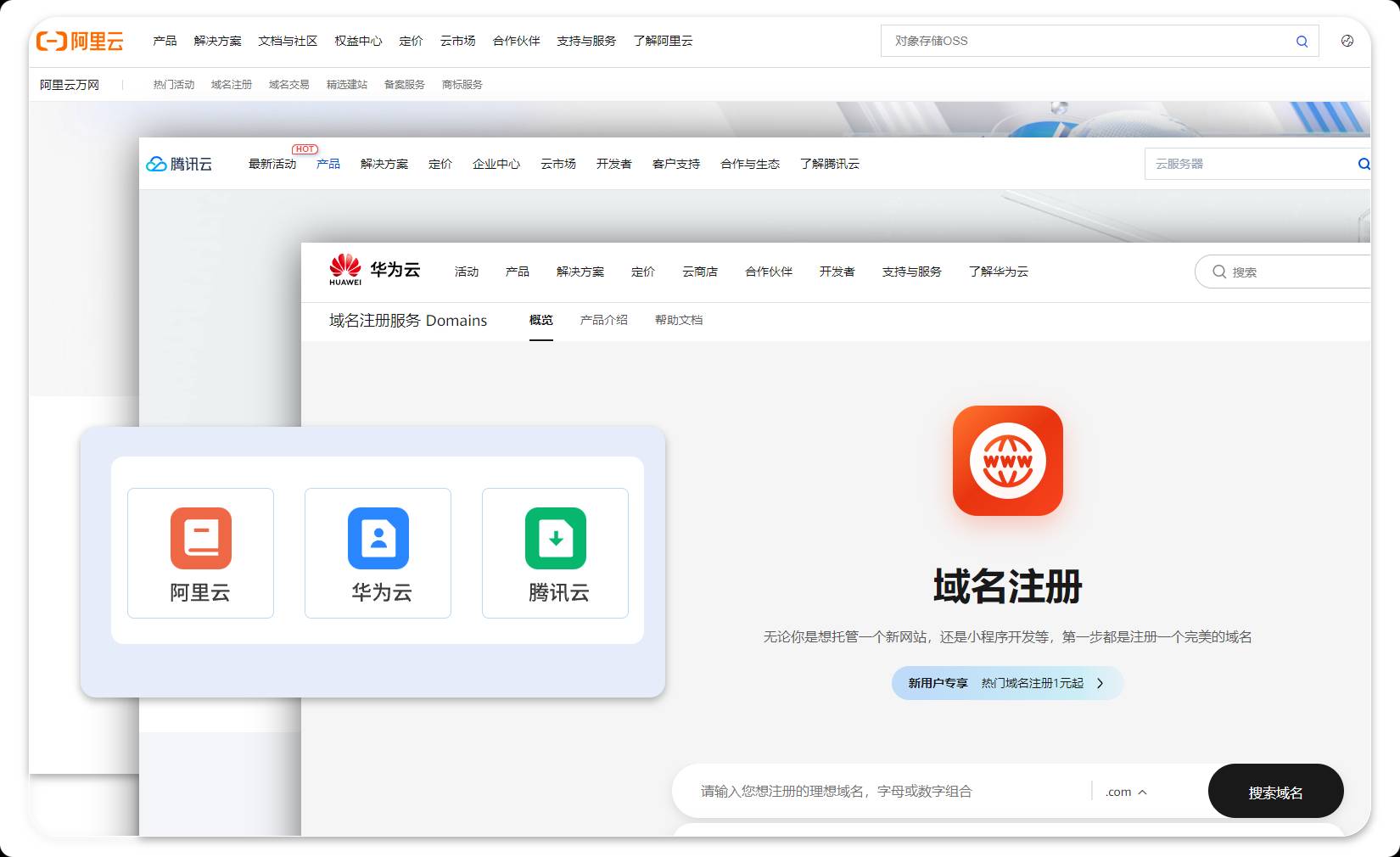The height and width of the screenshot is (857, 1400).
Task: Open 云商店 in the Huawei Cloud navbar
Action: tap(700, 272)
